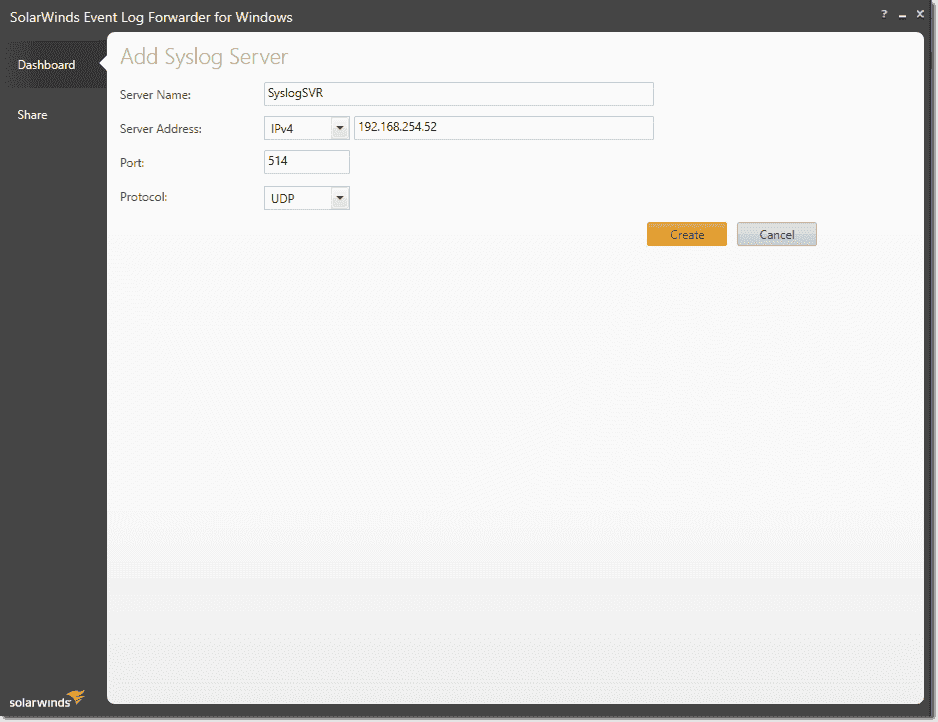Select the IP address 192.168.254.52 field

click(x=503, y=127)
